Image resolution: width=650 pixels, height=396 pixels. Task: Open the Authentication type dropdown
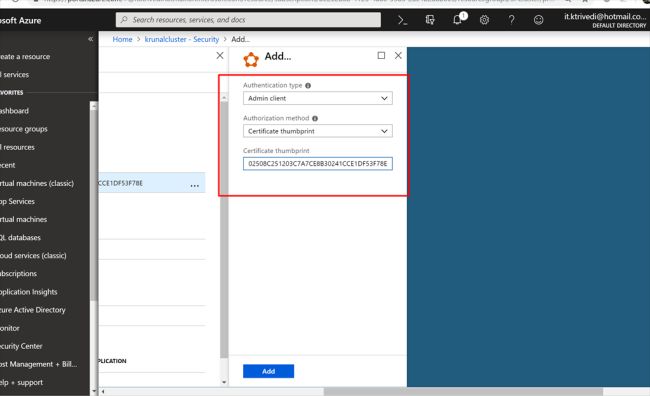click(x=318, y=98)
